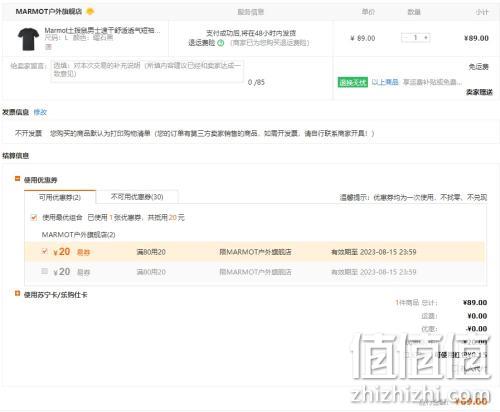Image resolution: width=500 pixels, height=412 pixels.
Task: Open the 以上商品 link
Action: click(x=385, y=82)
